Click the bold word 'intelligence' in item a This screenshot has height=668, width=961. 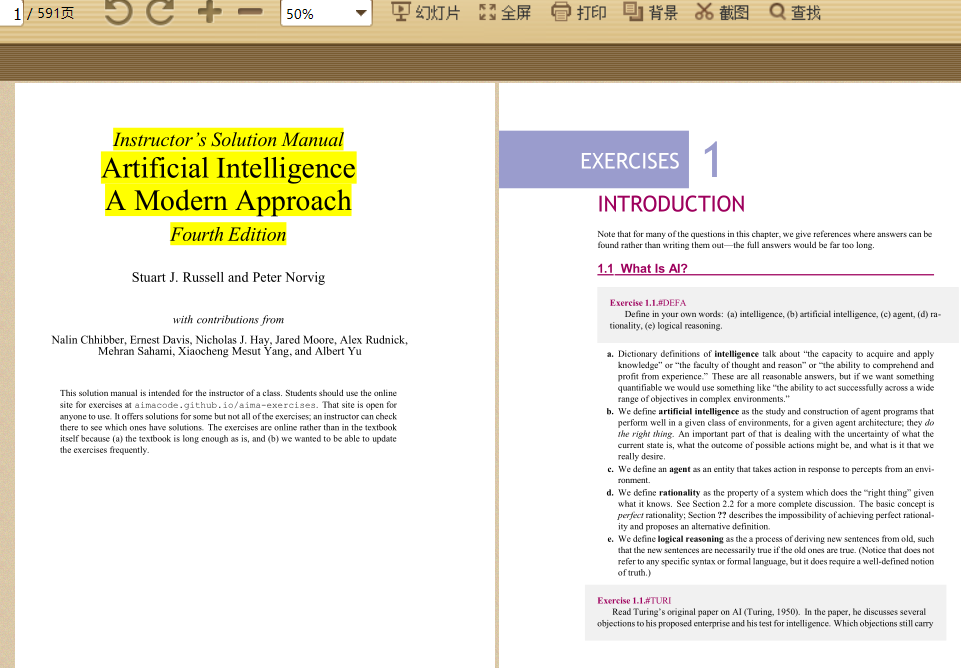tap(737, 354)
